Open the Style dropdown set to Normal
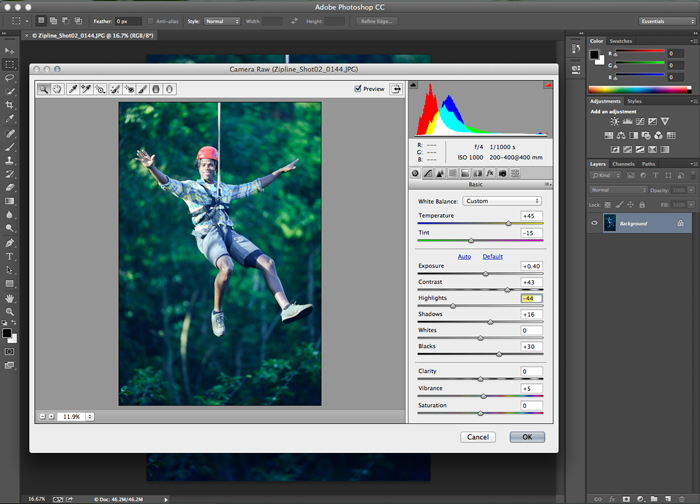700x504 pixels. point(222,20)
